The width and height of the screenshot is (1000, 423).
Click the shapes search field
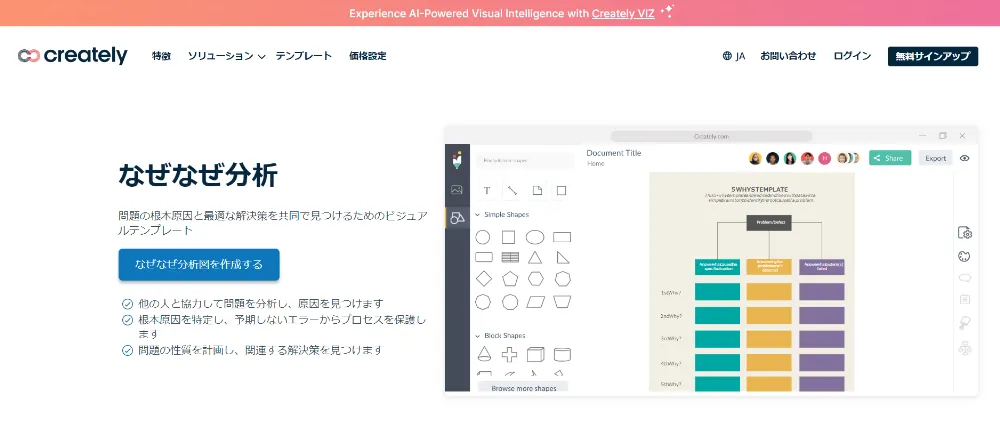526,161
